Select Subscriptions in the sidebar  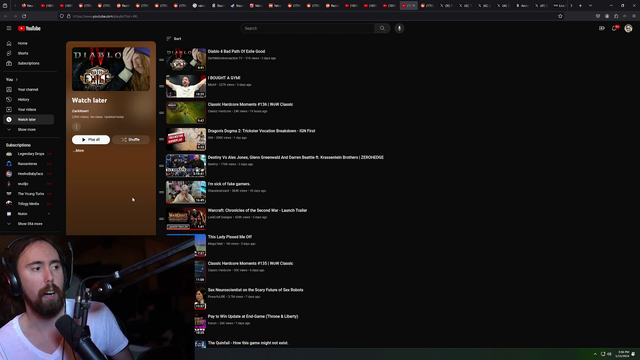point(29,63)
